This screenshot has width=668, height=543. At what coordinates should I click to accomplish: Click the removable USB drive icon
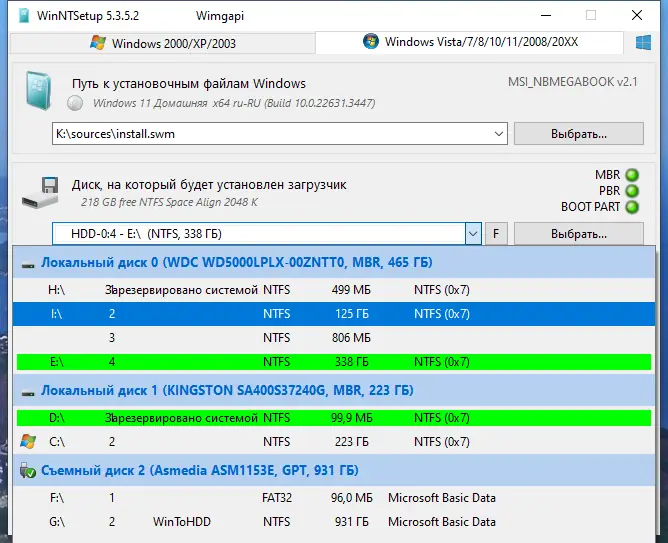(28, 470)
